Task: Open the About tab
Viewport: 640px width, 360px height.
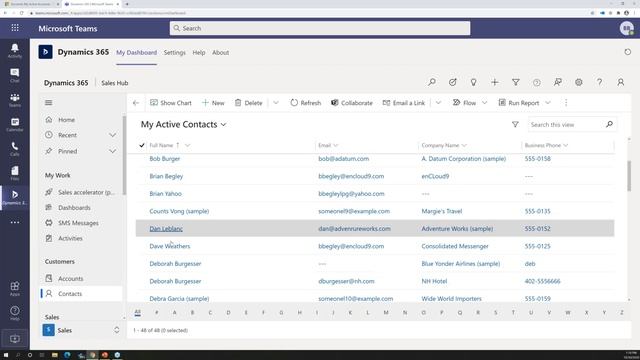Action: point(220,53)
